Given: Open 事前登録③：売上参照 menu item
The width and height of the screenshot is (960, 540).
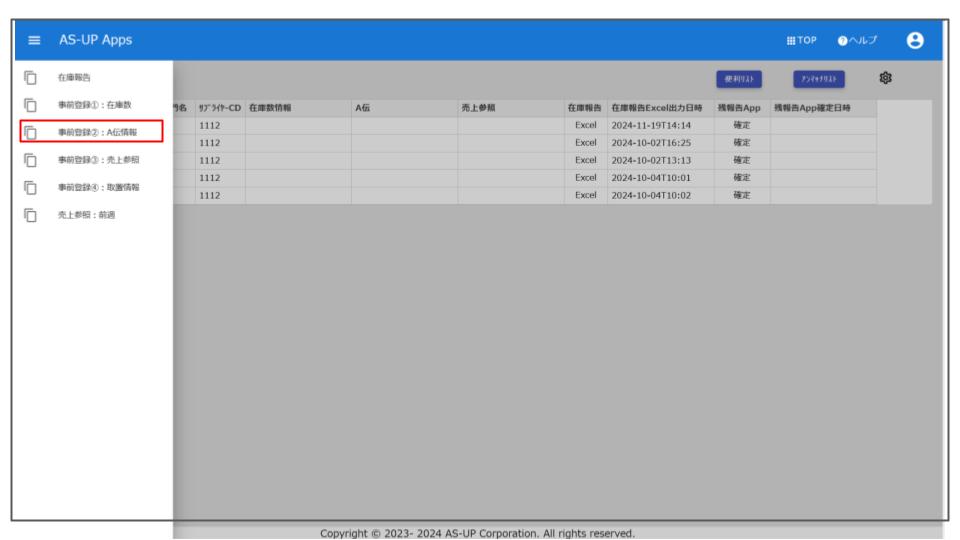Looking at the screenshot, I should tap(96, 160).
